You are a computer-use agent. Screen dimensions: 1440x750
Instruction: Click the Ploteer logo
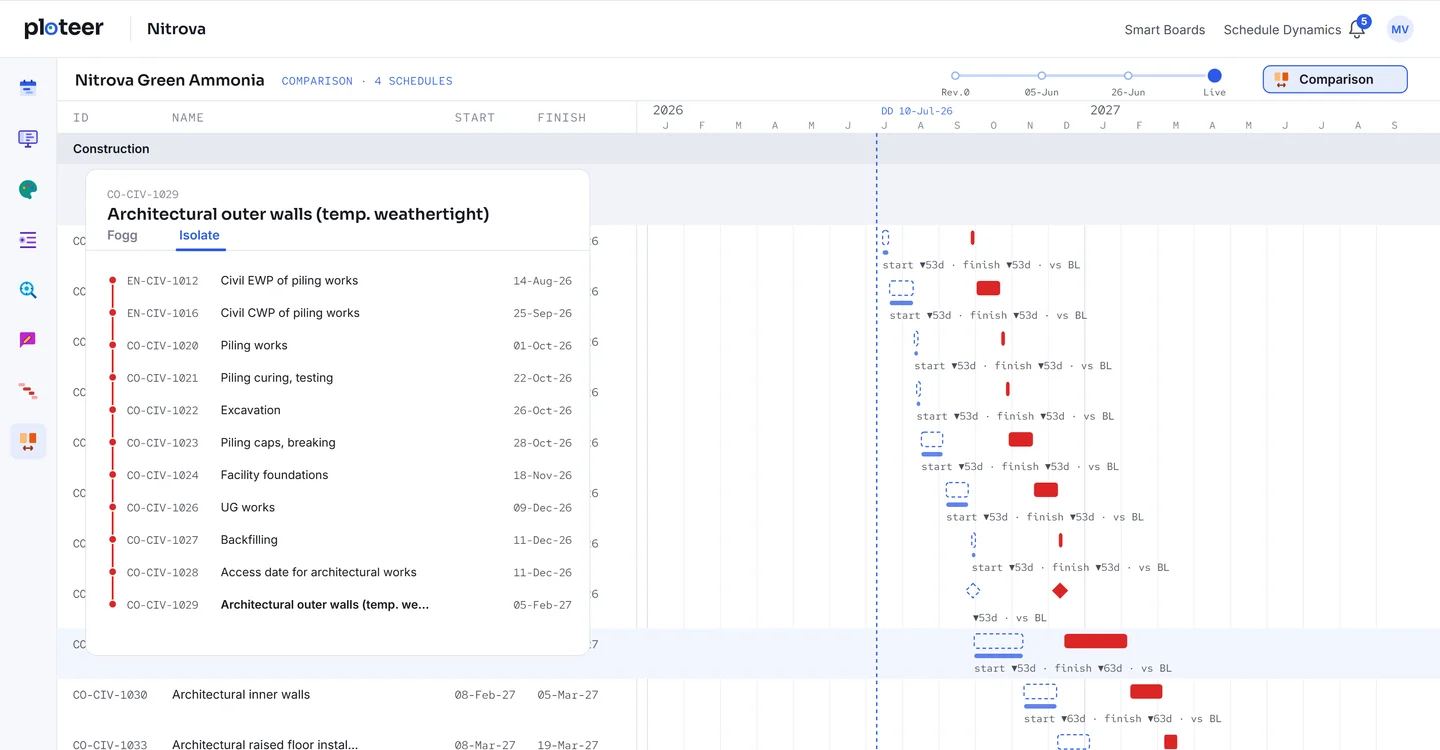[64, 28]
